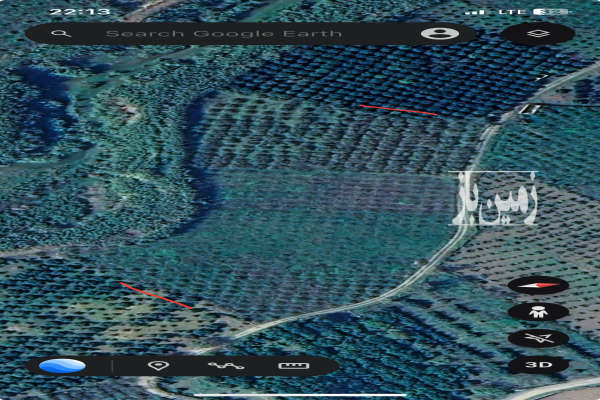Open the map layers button
Image resolution: width=600 pixels, height=400 pixels.
point(538,34)
